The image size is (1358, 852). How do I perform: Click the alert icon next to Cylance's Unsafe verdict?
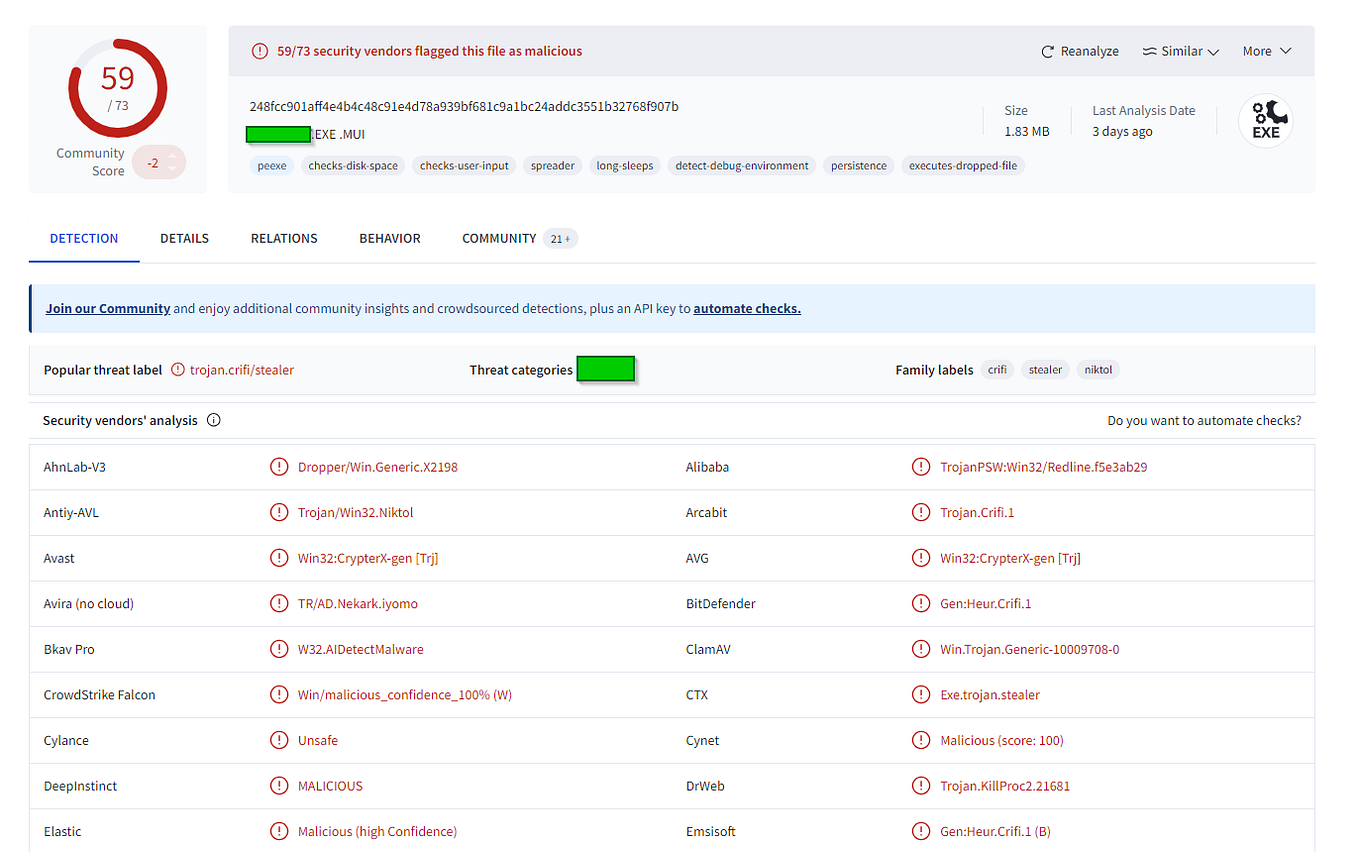click(279, 740)
